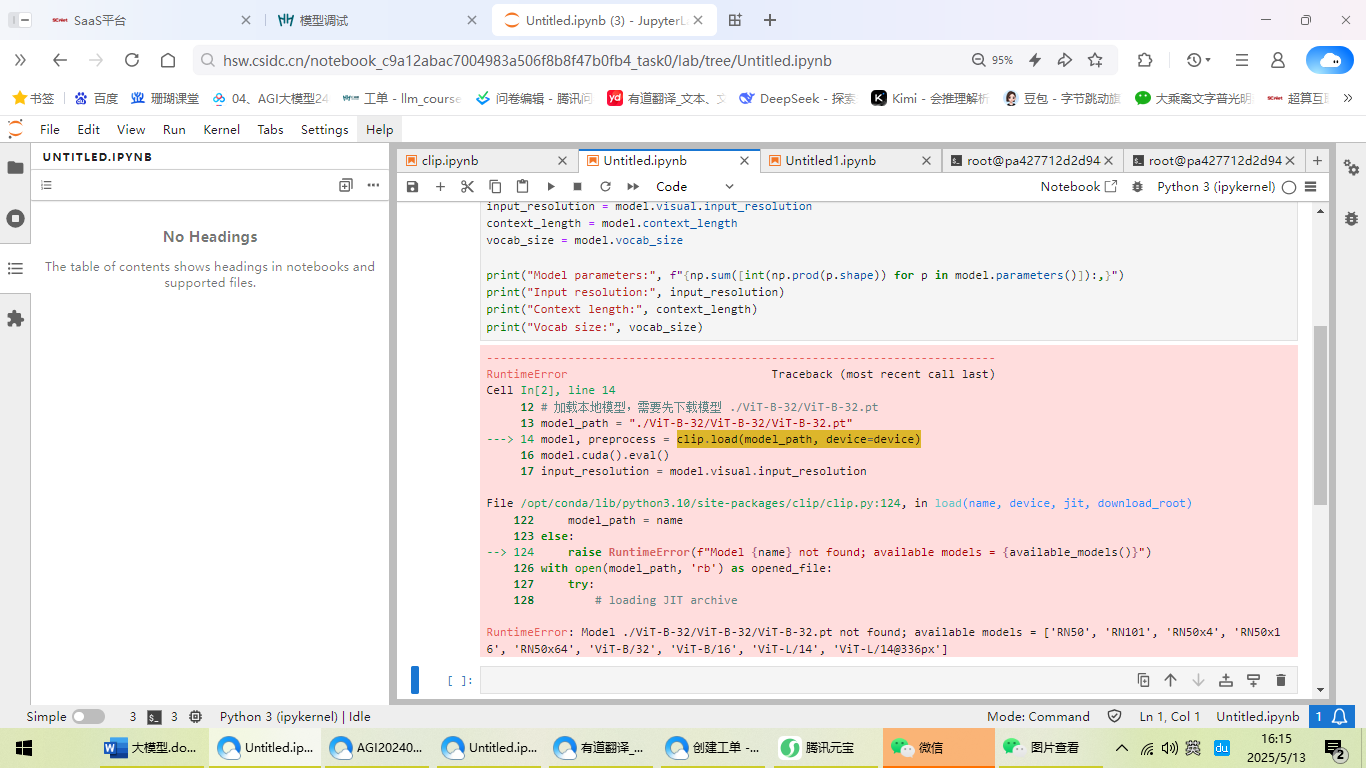The image size is (1366, 768).
Task: Switch to the clip.ipynb tab
Action: tap(450, 160)
